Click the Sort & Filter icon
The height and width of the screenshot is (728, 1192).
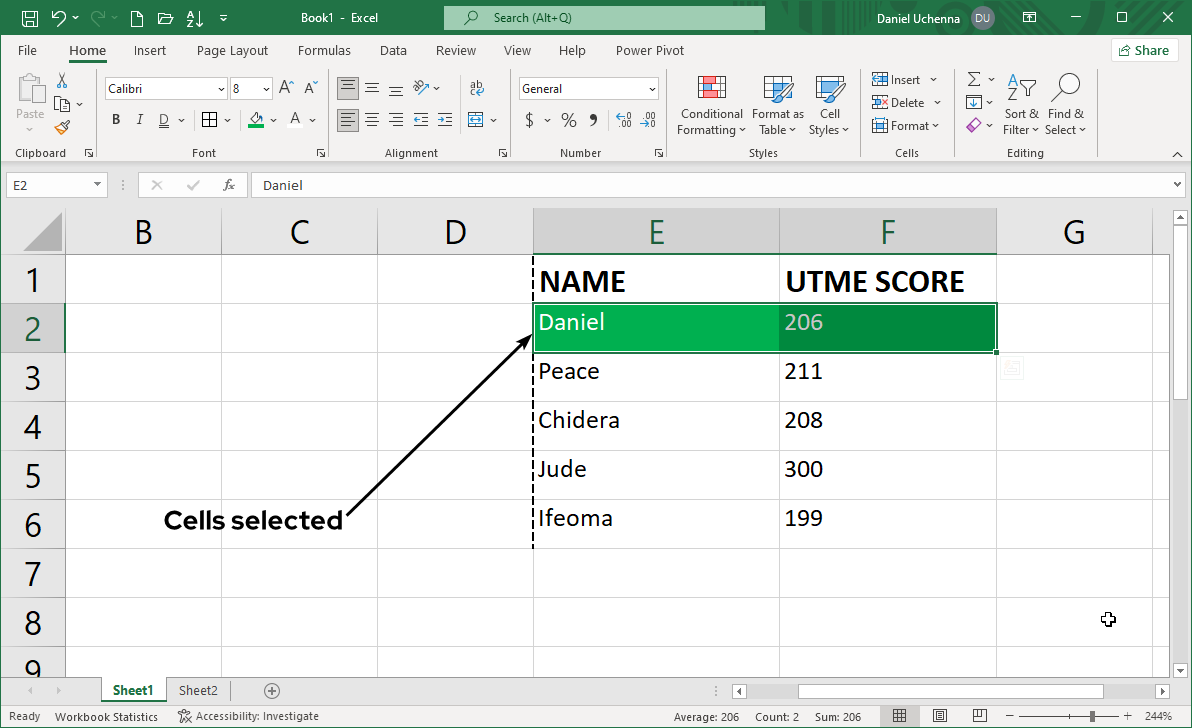pos(1021,106)
